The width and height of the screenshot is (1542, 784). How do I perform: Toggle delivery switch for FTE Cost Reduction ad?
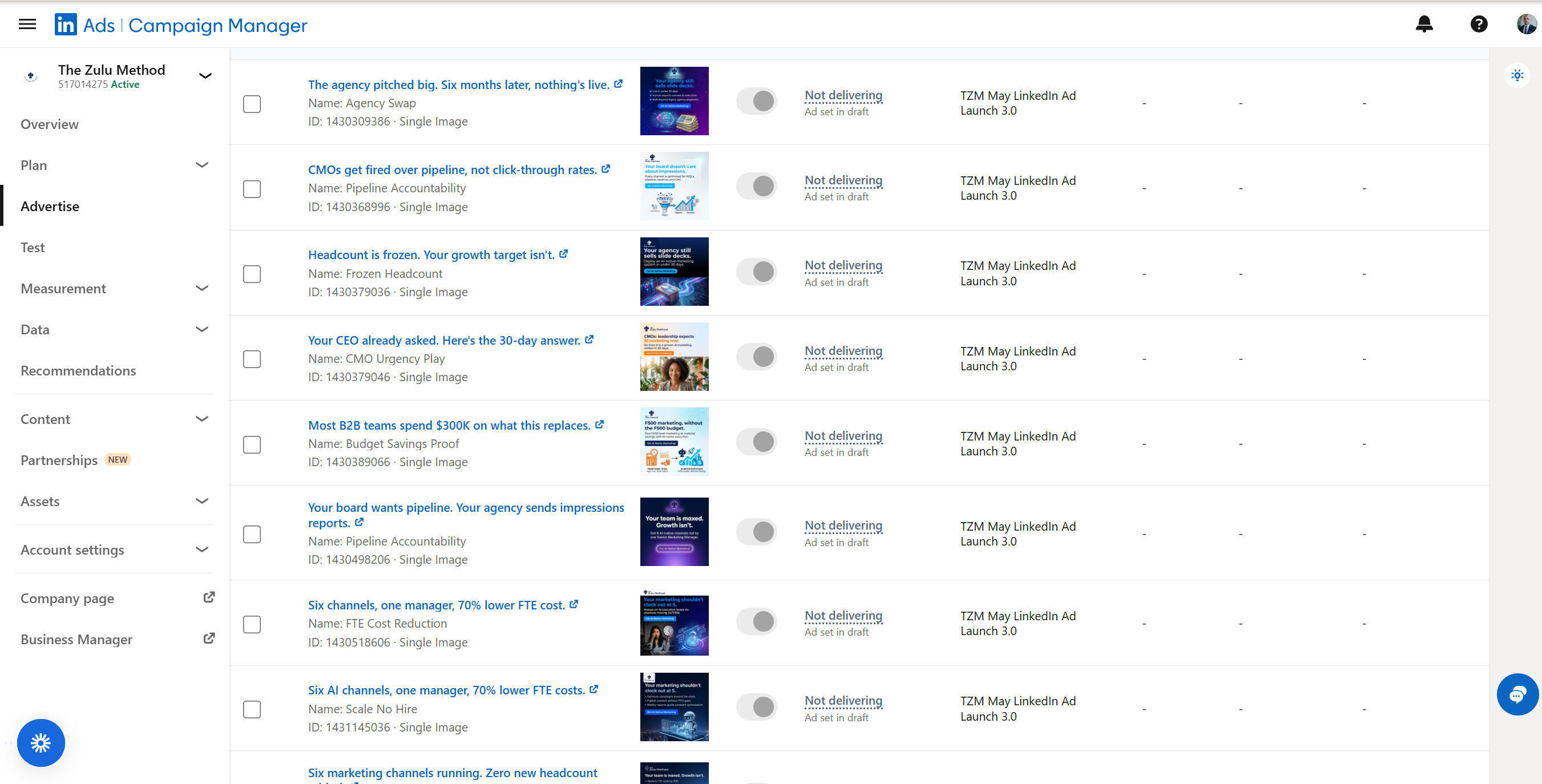tap(757, 621)
